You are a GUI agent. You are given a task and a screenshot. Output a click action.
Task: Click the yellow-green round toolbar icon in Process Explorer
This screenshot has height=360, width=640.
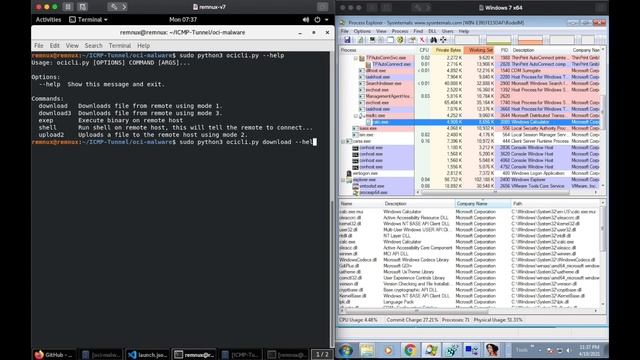pos(400,40)
